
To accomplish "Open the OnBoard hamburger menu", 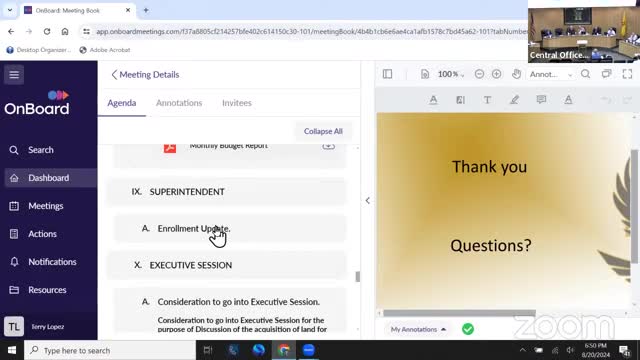I will [x=14, y=75].
